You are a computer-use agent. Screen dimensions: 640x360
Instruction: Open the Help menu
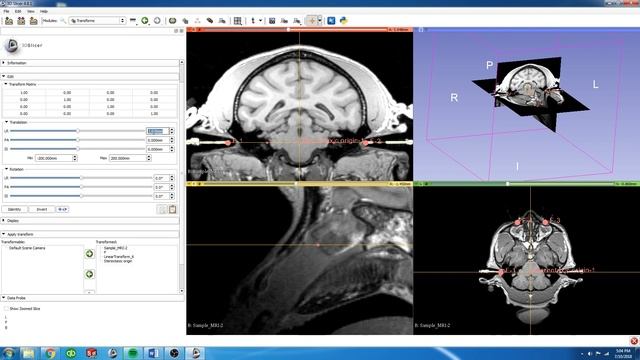click(x=44, y=11)
